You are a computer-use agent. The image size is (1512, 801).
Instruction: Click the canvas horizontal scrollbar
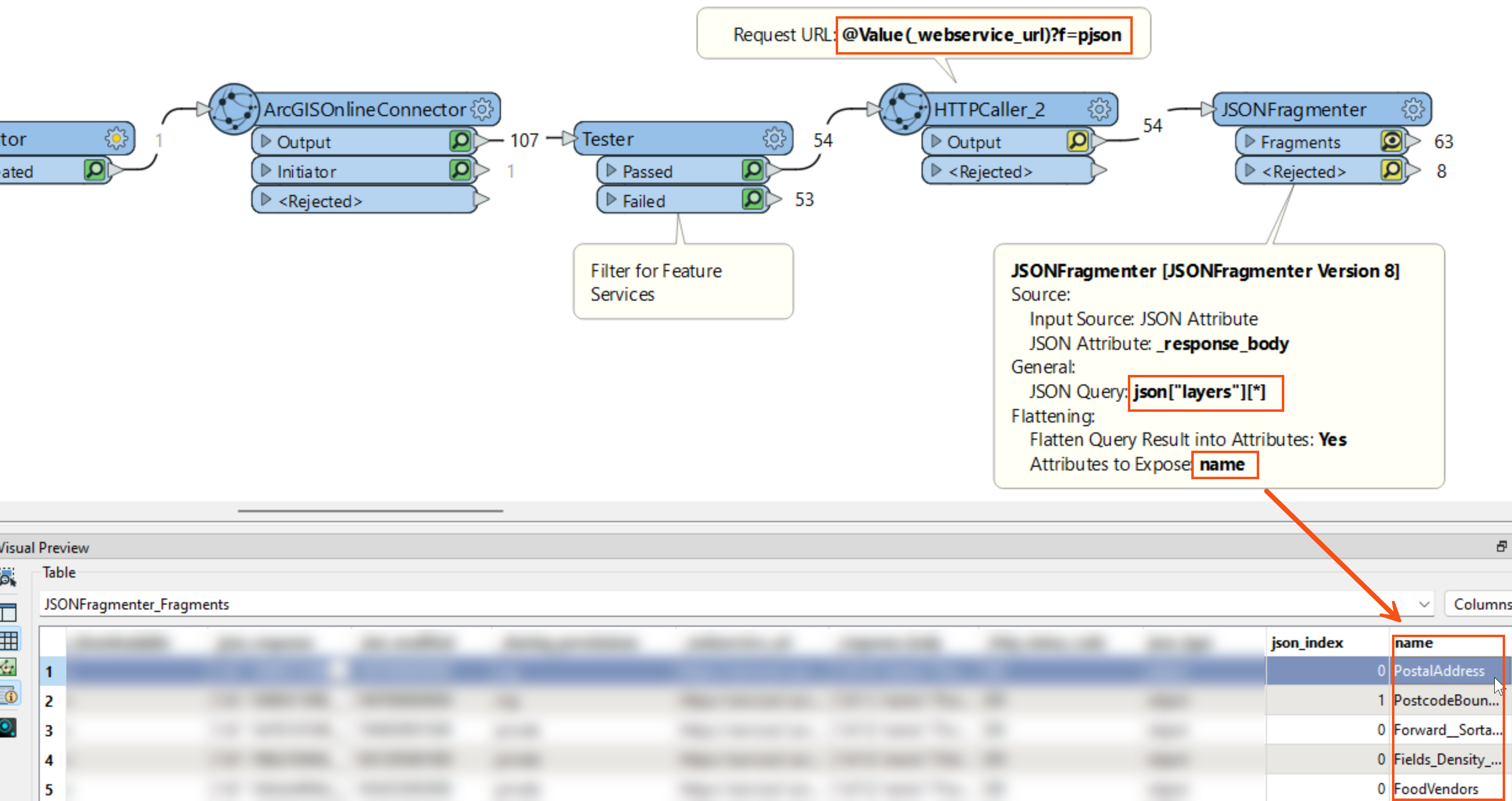click(370, 511)
